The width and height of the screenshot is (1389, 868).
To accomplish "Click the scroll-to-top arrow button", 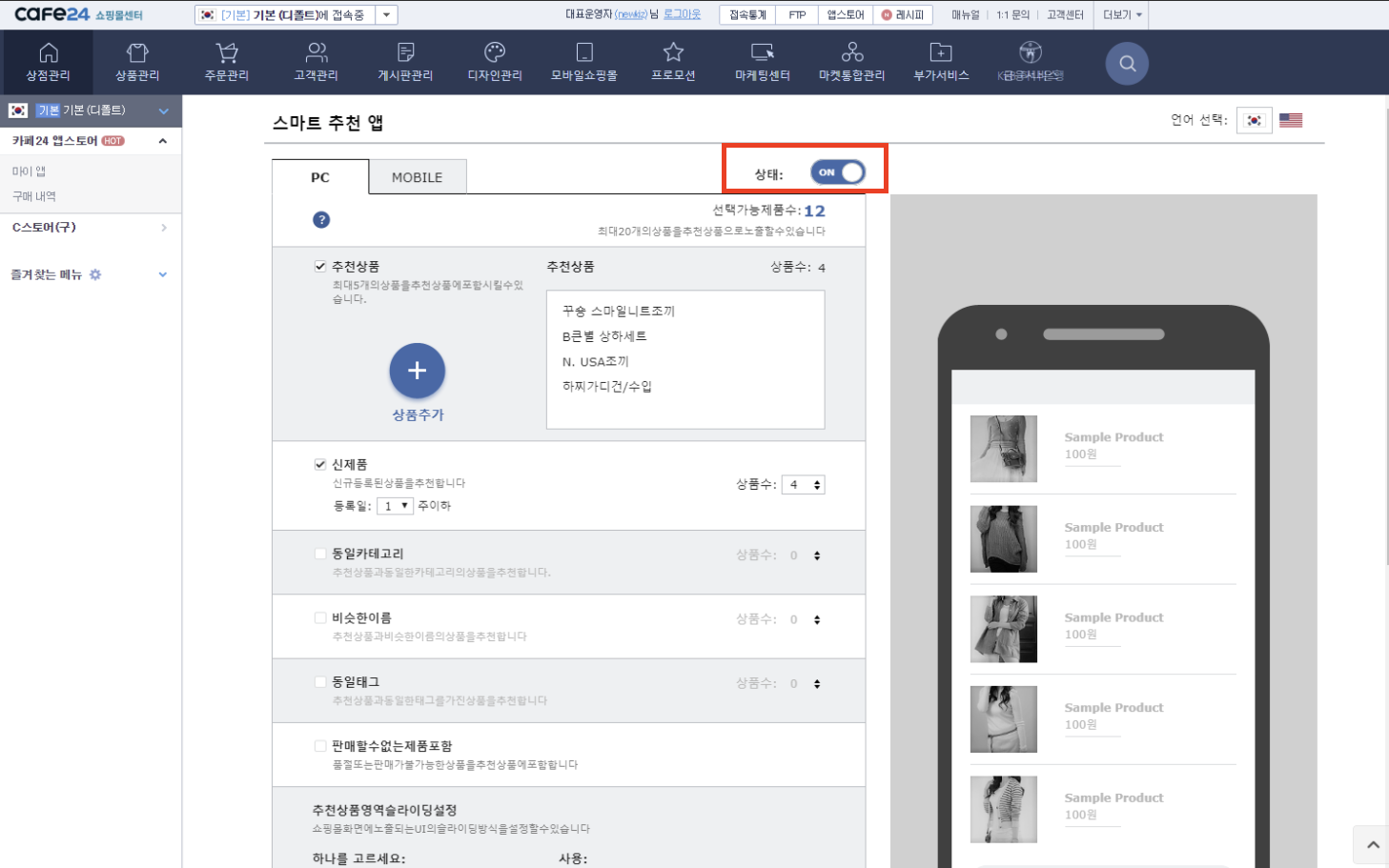I will pyautogui.click(x=1372, y=844).
